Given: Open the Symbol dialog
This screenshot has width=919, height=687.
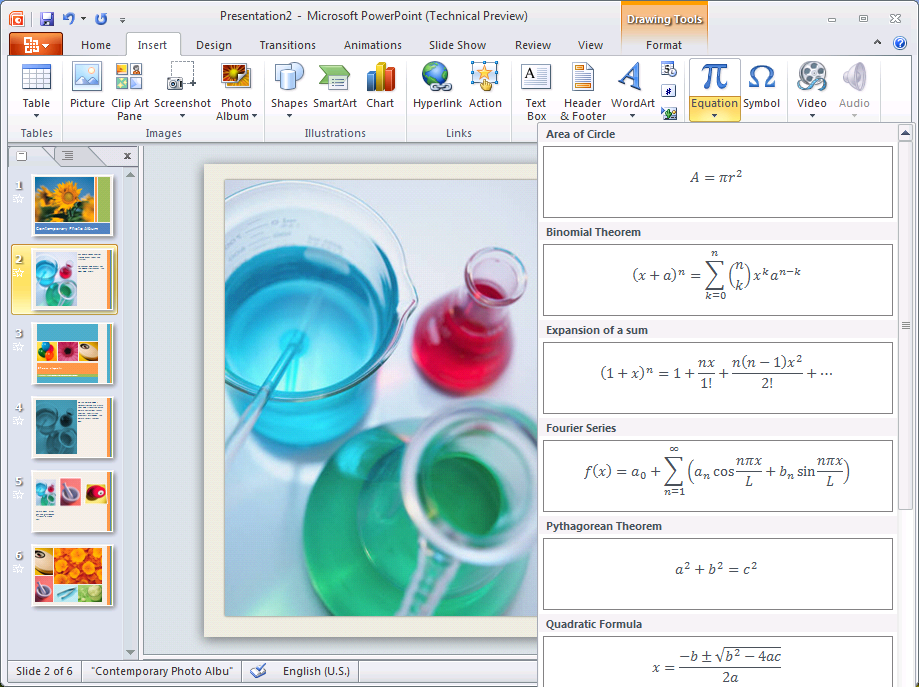Looking at the screenshot, I should [761, 86].
